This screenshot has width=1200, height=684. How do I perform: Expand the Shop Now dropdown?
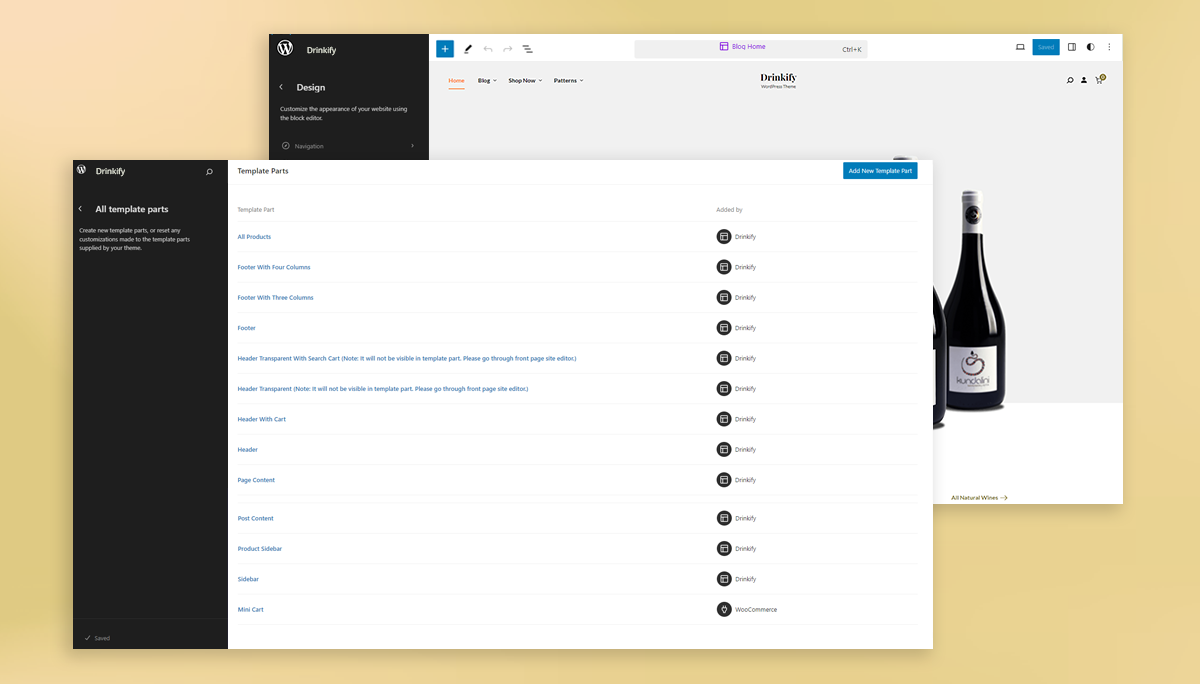click(523, 80)
